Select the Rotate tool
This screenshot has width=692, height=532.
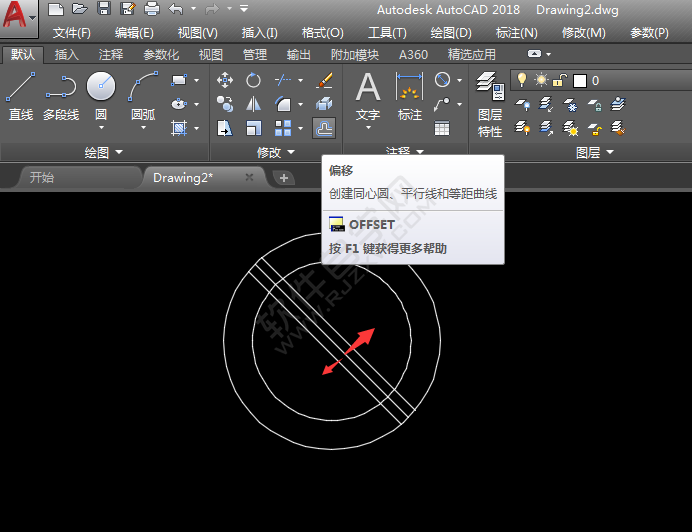(253, 80)
